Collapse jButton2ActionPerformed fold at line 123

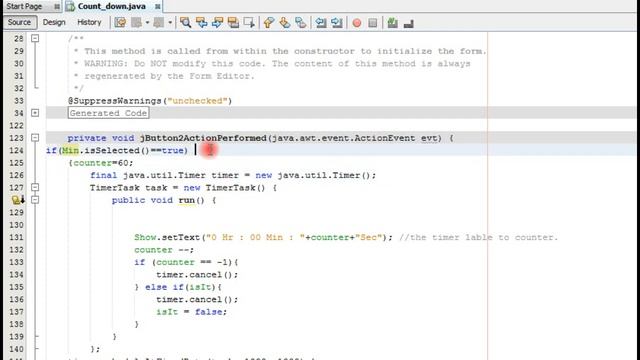point(35,138)
